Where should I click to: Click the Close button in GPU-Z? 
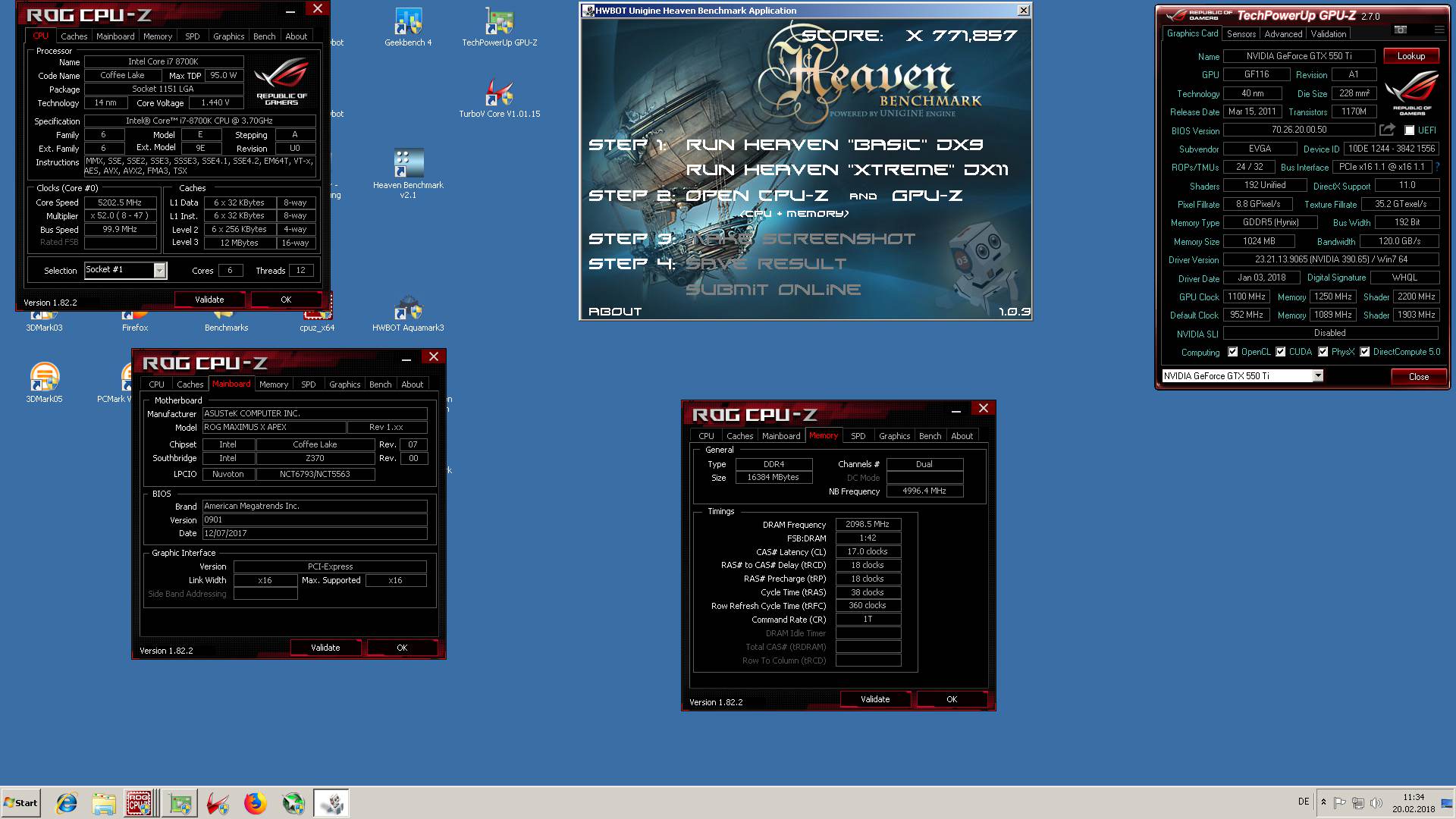pos(1418,377)
